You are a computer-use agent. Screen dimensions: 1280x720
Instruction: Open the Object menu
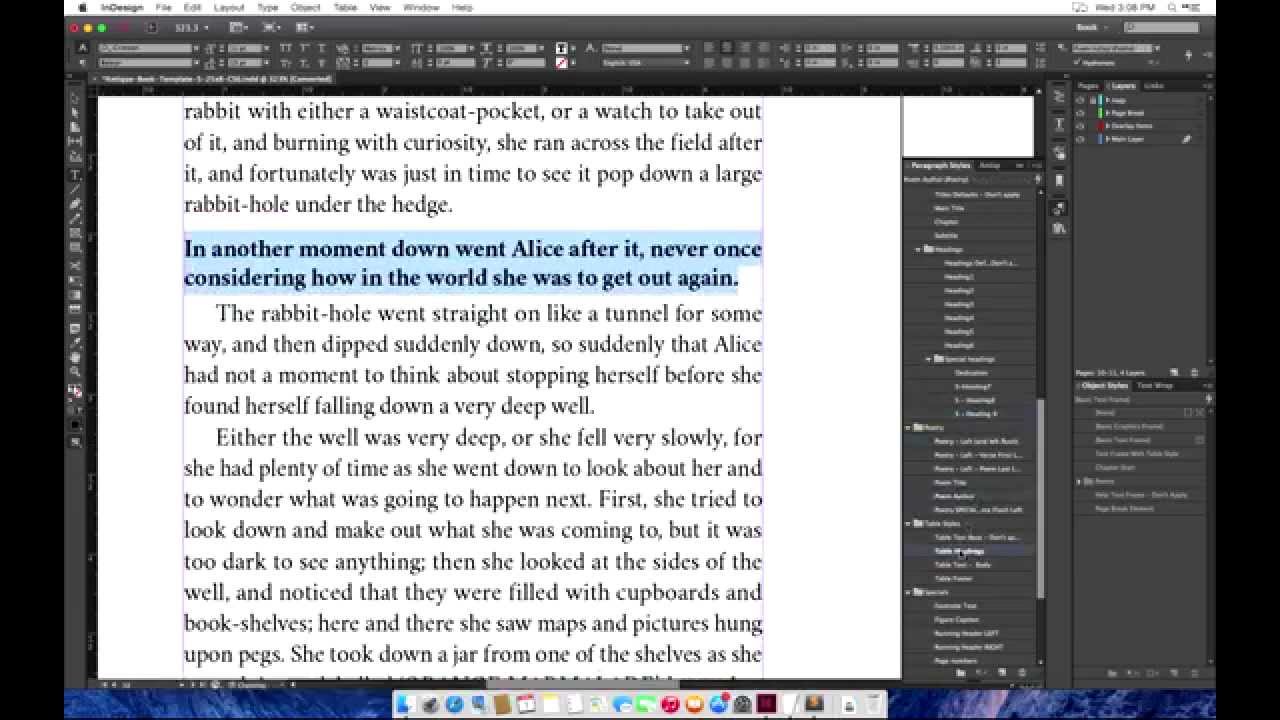305,7
